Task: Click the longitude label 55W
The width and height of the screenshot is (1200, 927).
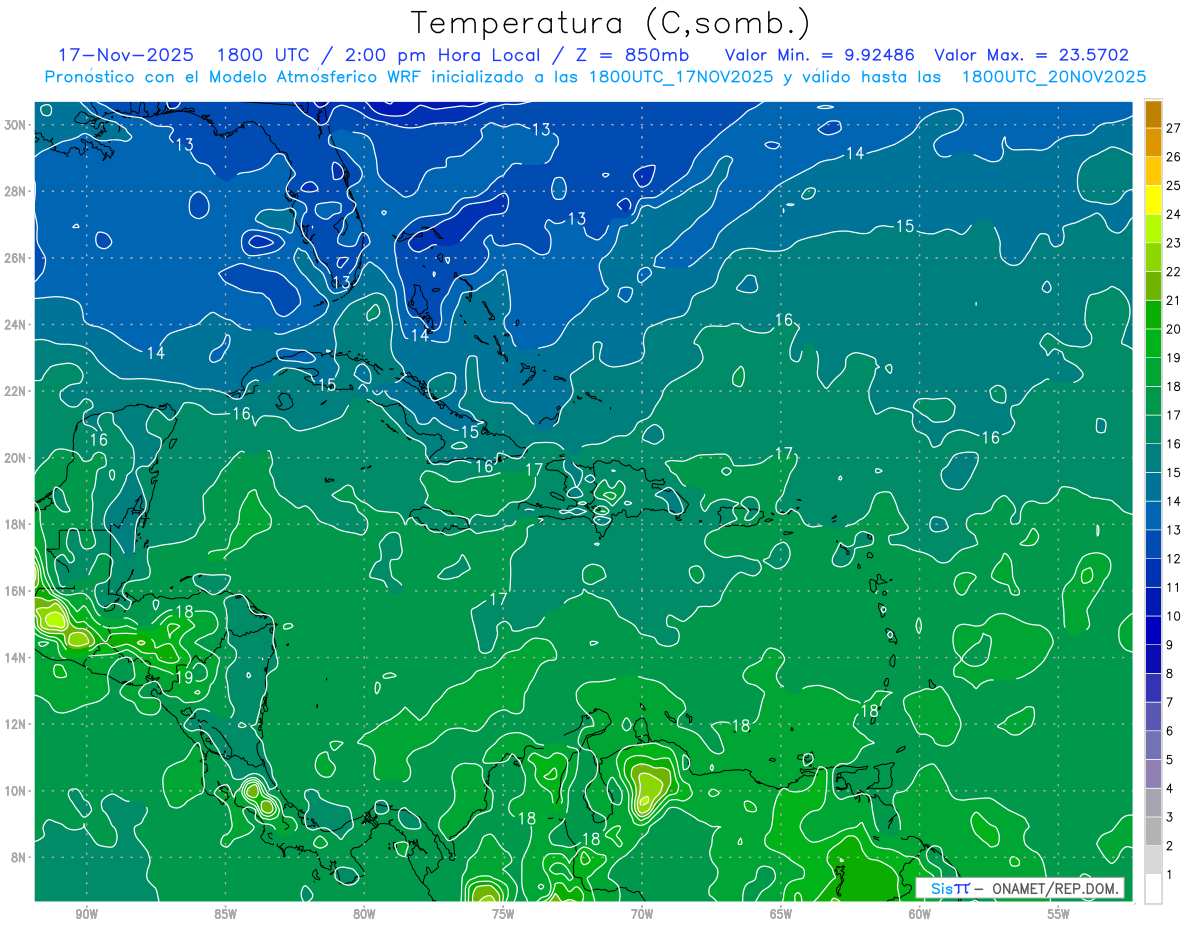Action: tap(1059, 914)
